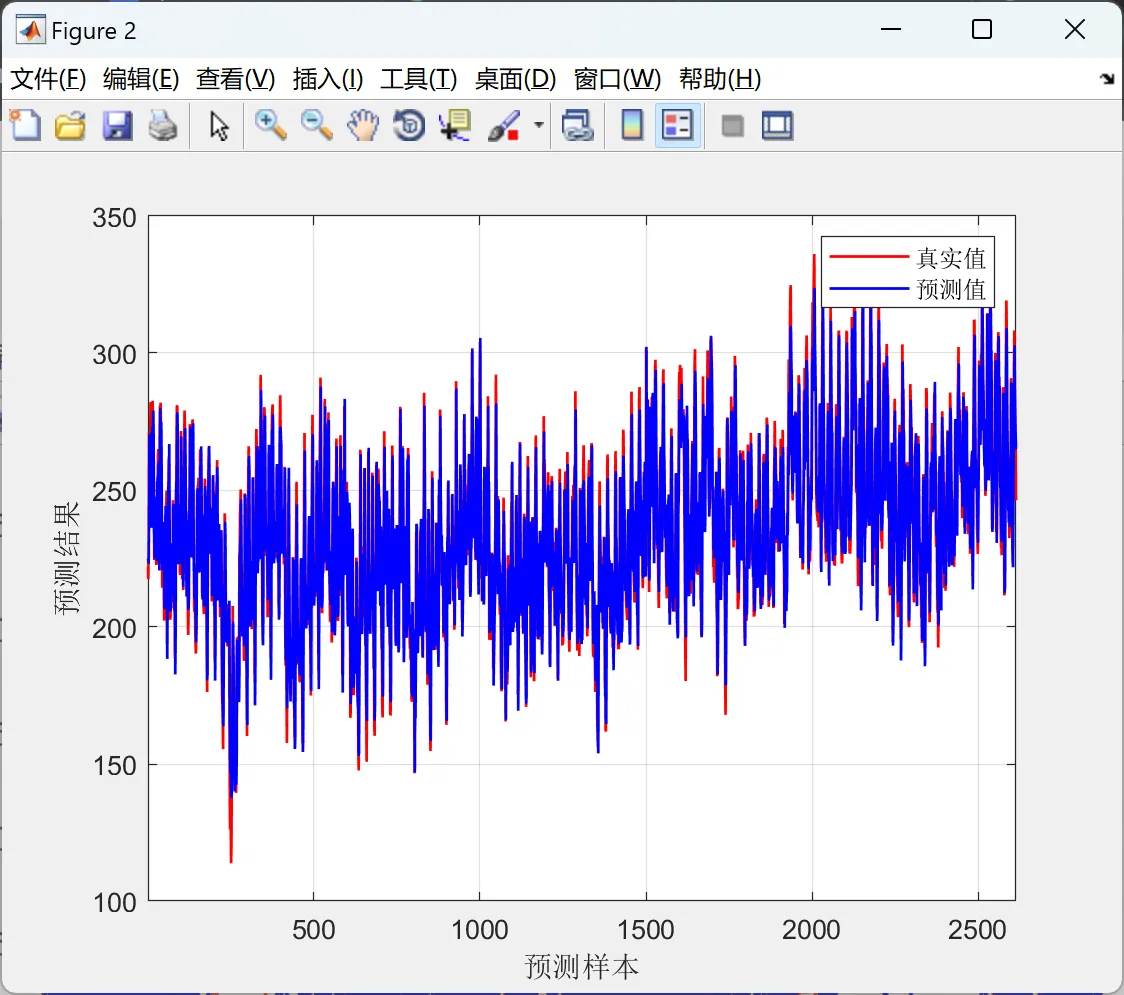Click x-axis tick label 500
The width and height of the screenshot is (1124, 995).
[313, 930]
